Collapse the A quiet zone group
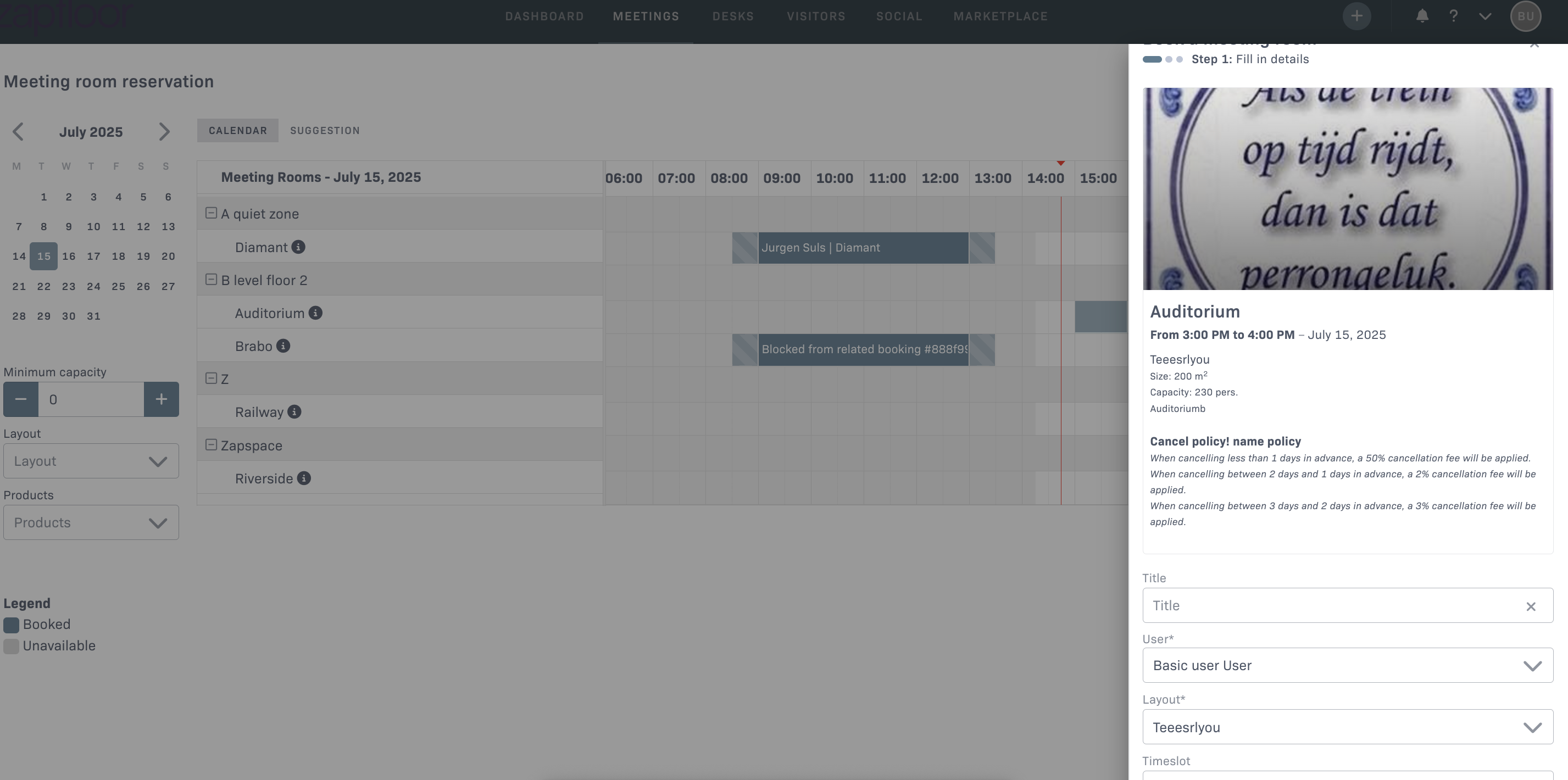This screenshot has width=1568, height=780. tap(211, 213)
